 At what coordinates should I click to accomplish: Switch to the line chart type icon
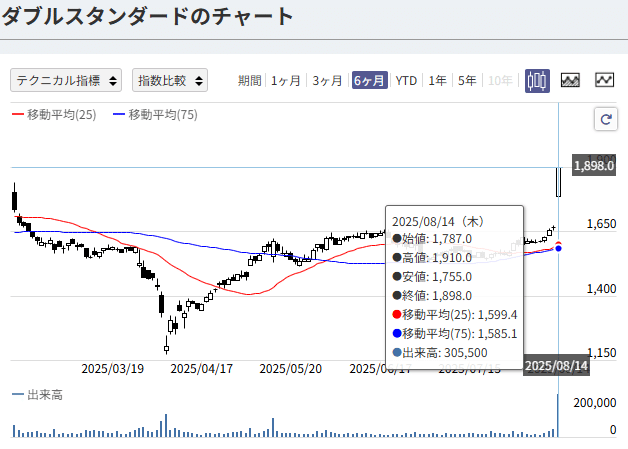604,80
